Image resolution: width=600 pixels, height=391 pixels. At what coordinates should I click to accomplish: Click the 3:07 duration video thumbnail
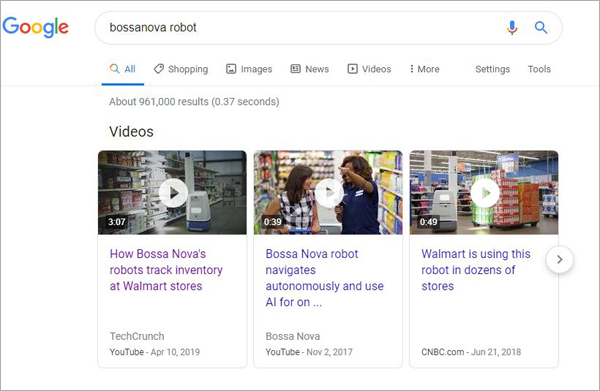pyautogui.click(x=172, y=192)
